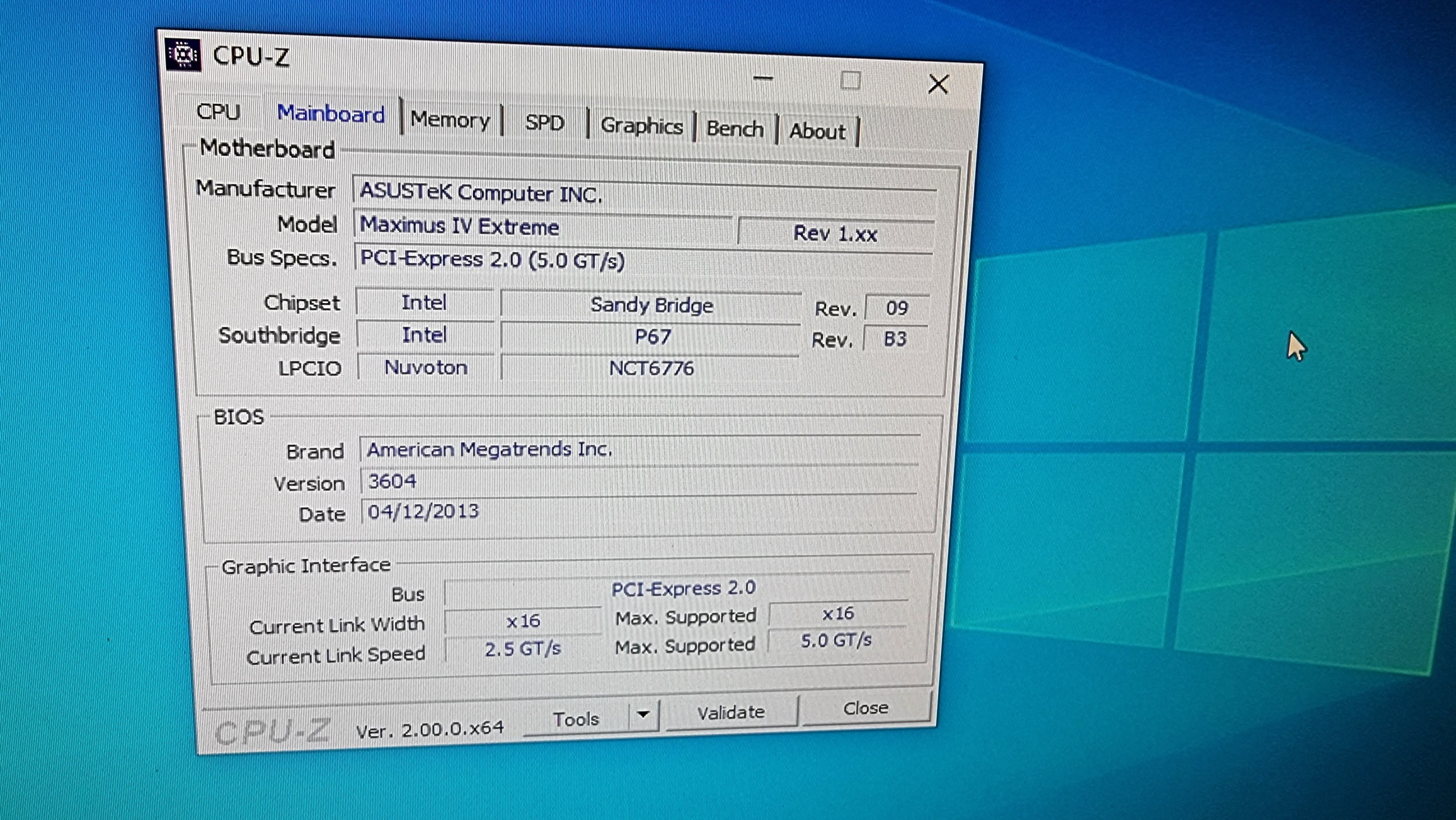Click the Max. Supported speed 5.0 GT/s value
This screenshot has height=820, width=1456.
coord(837,641)
